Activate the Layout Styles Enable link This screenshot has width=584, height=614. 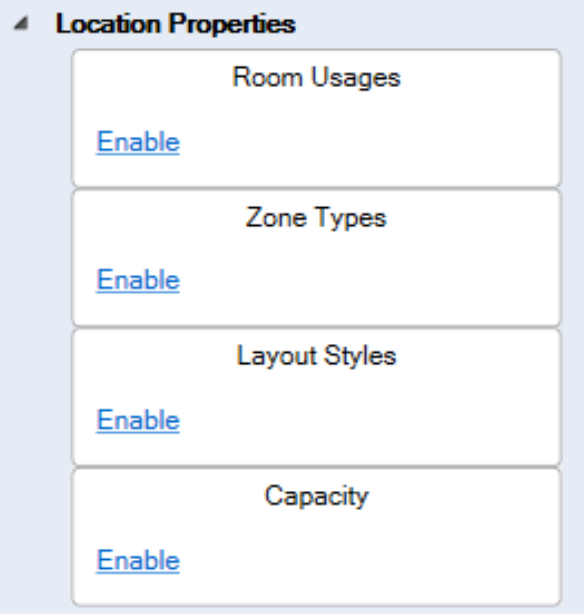[x=138, y=420]
